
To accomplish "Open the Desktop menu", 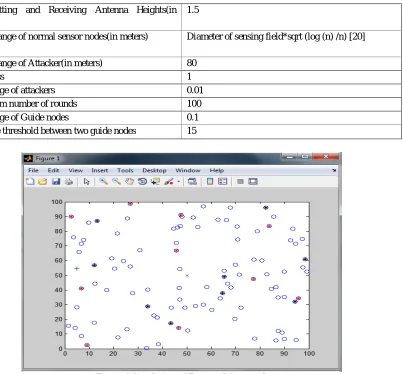I will [154, 170].
